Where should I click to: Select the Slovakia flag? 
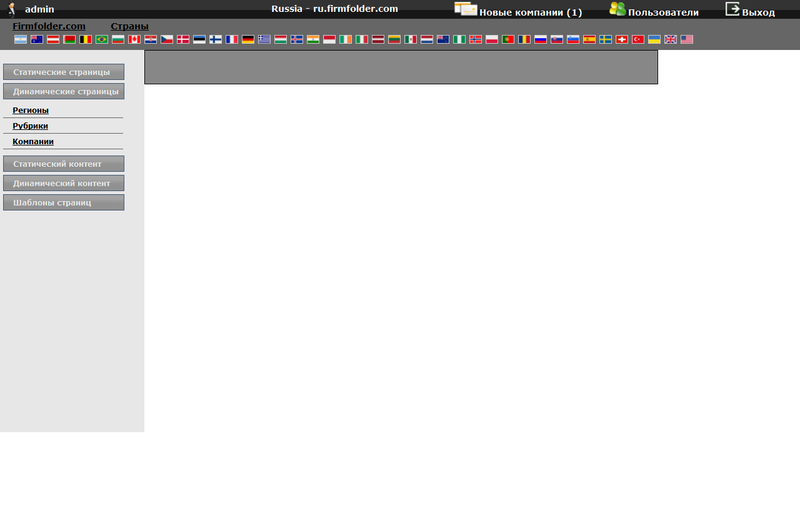click(557, 39)
